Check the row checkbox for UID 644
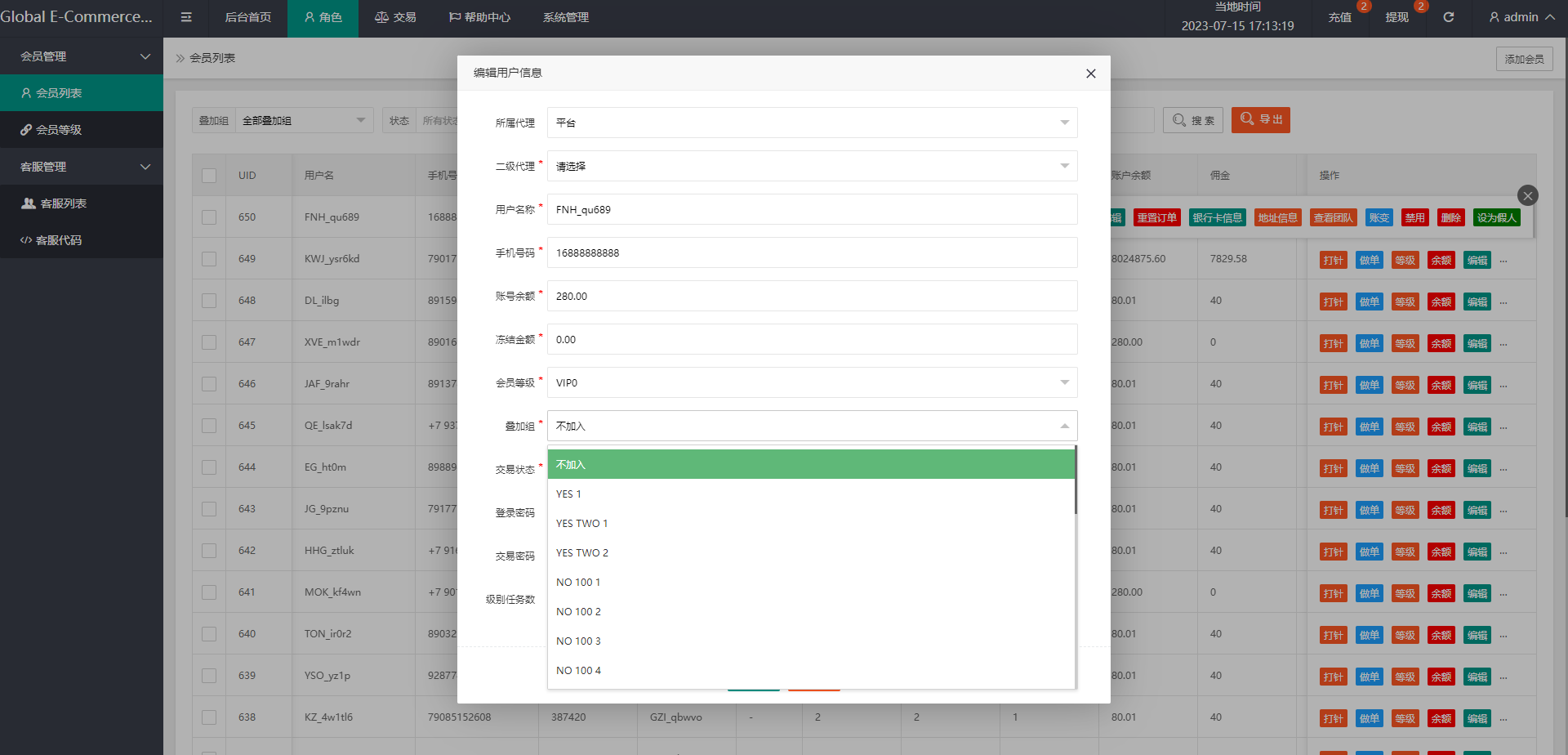Viewport: 1568px width, 755px height. (209, 467)
